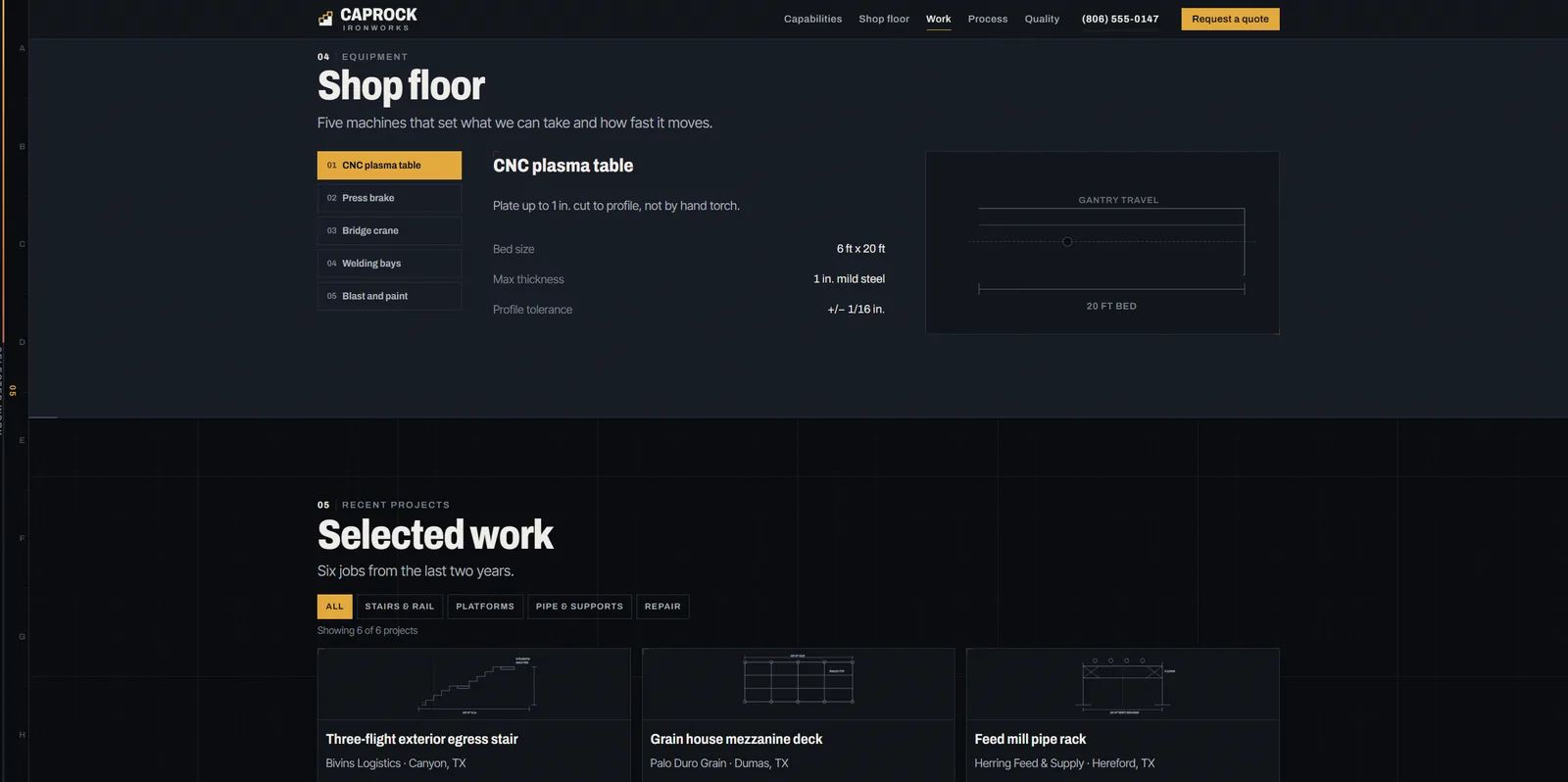Open the Capabilities nav link
The height and width of the screenshot is (782, 1568).
coord(812,19)
